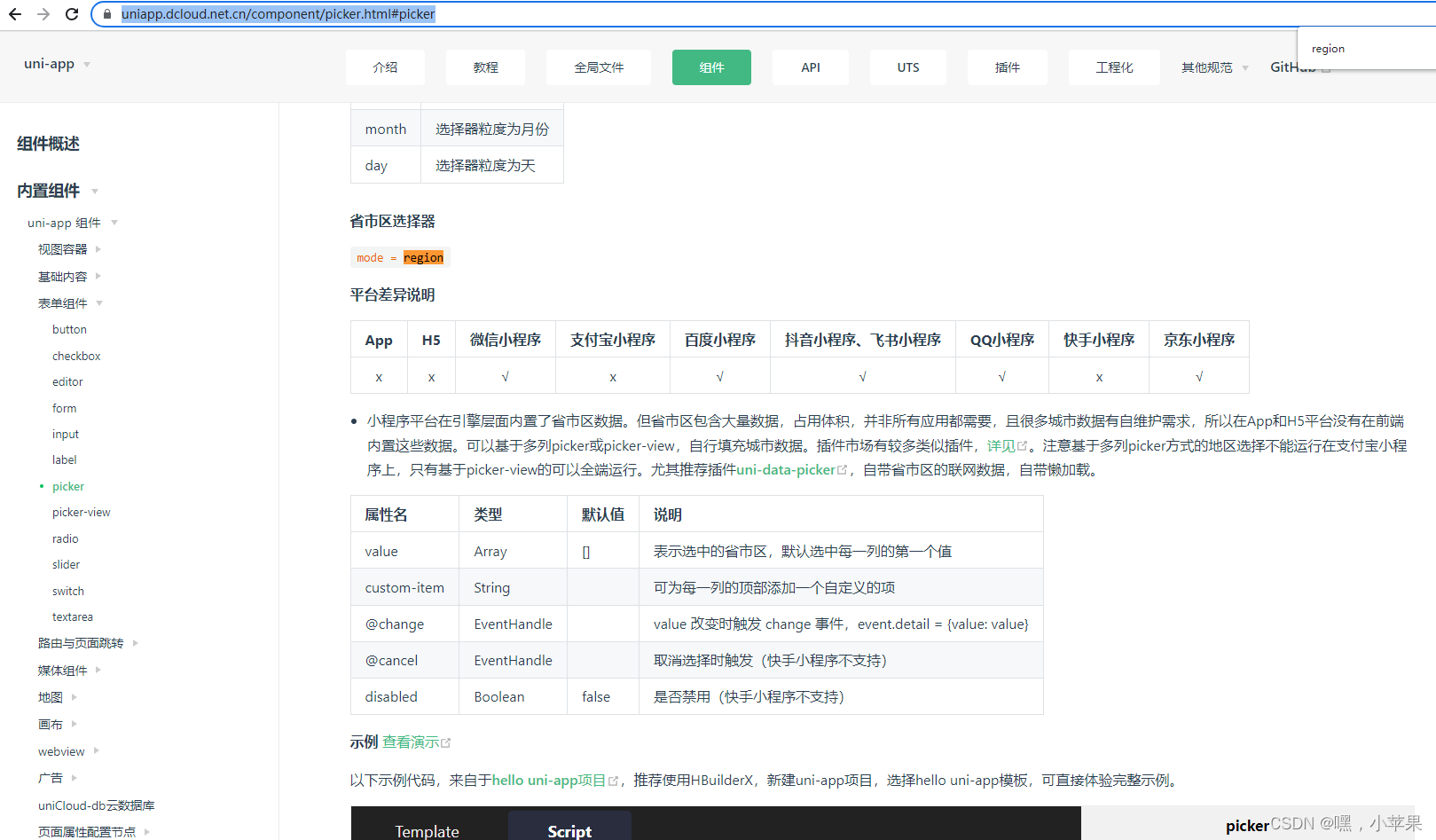
Task: Collapse the uni-app 组件 tree group
Action: (x=73, y=223)
